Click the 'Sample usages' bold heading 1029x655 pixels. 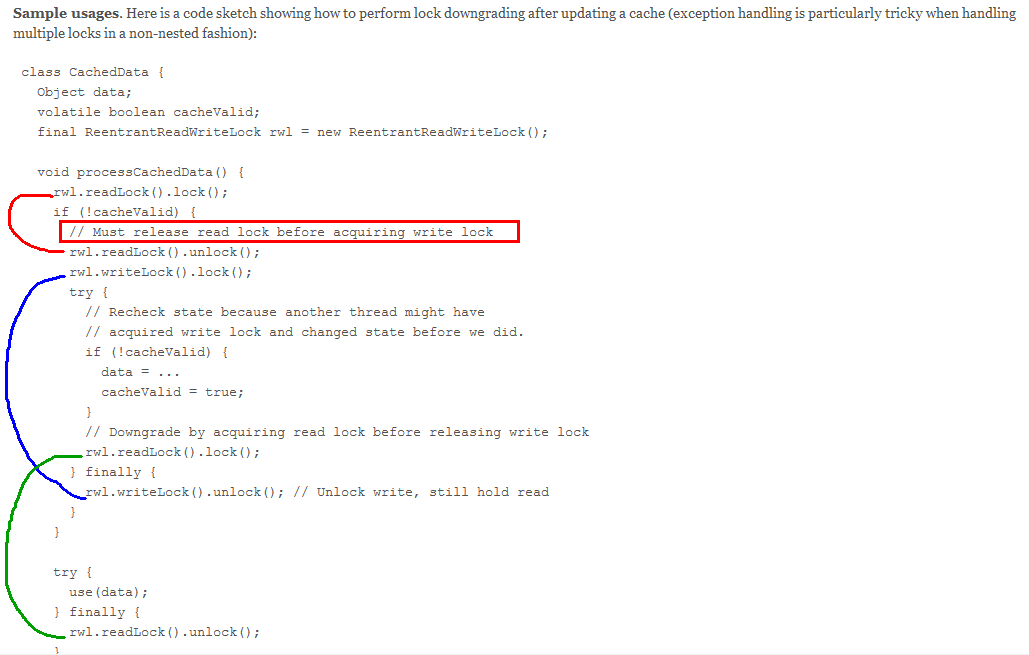coord(67,13)
